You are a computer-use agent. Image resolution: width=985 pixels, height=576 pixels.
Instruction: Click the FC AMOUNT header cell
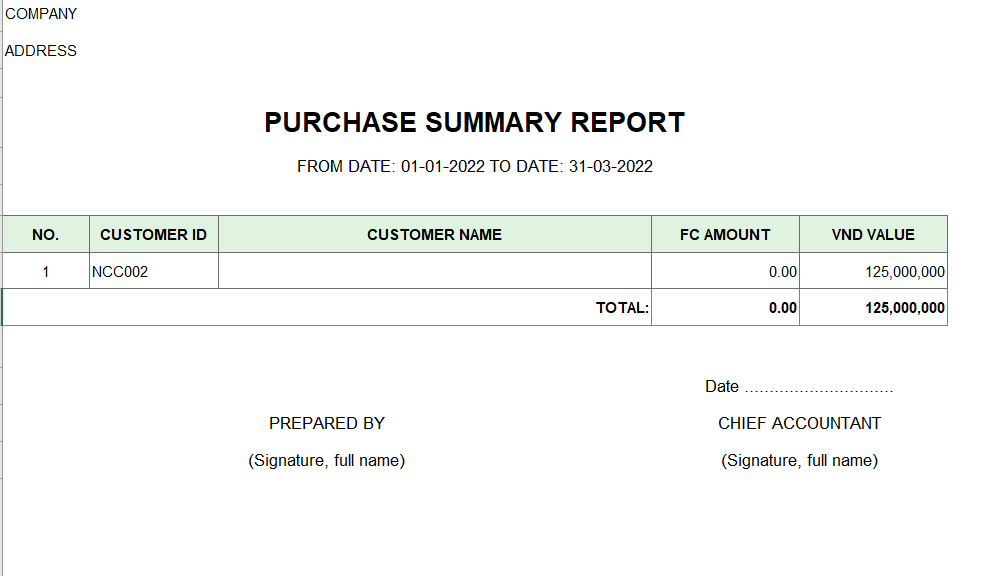click(x=726, y=234)
